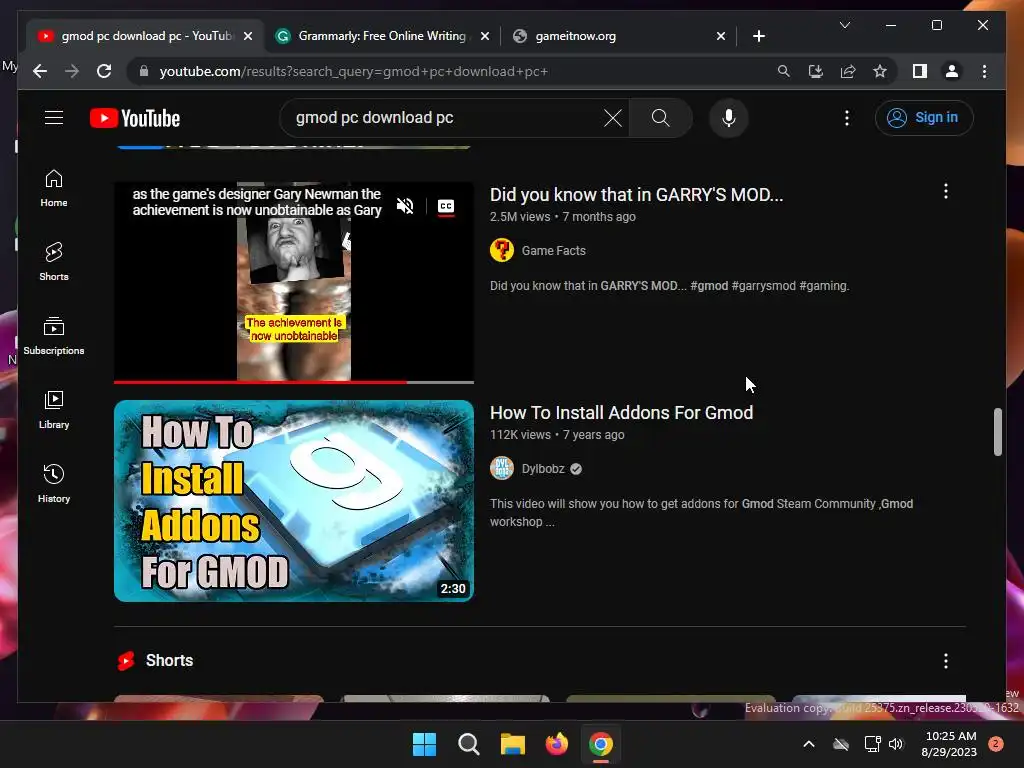The height and width of the screenshot is (768, 1024).
Task: Reload the current page
Action: pyautogui.click(x=104, y=71)
